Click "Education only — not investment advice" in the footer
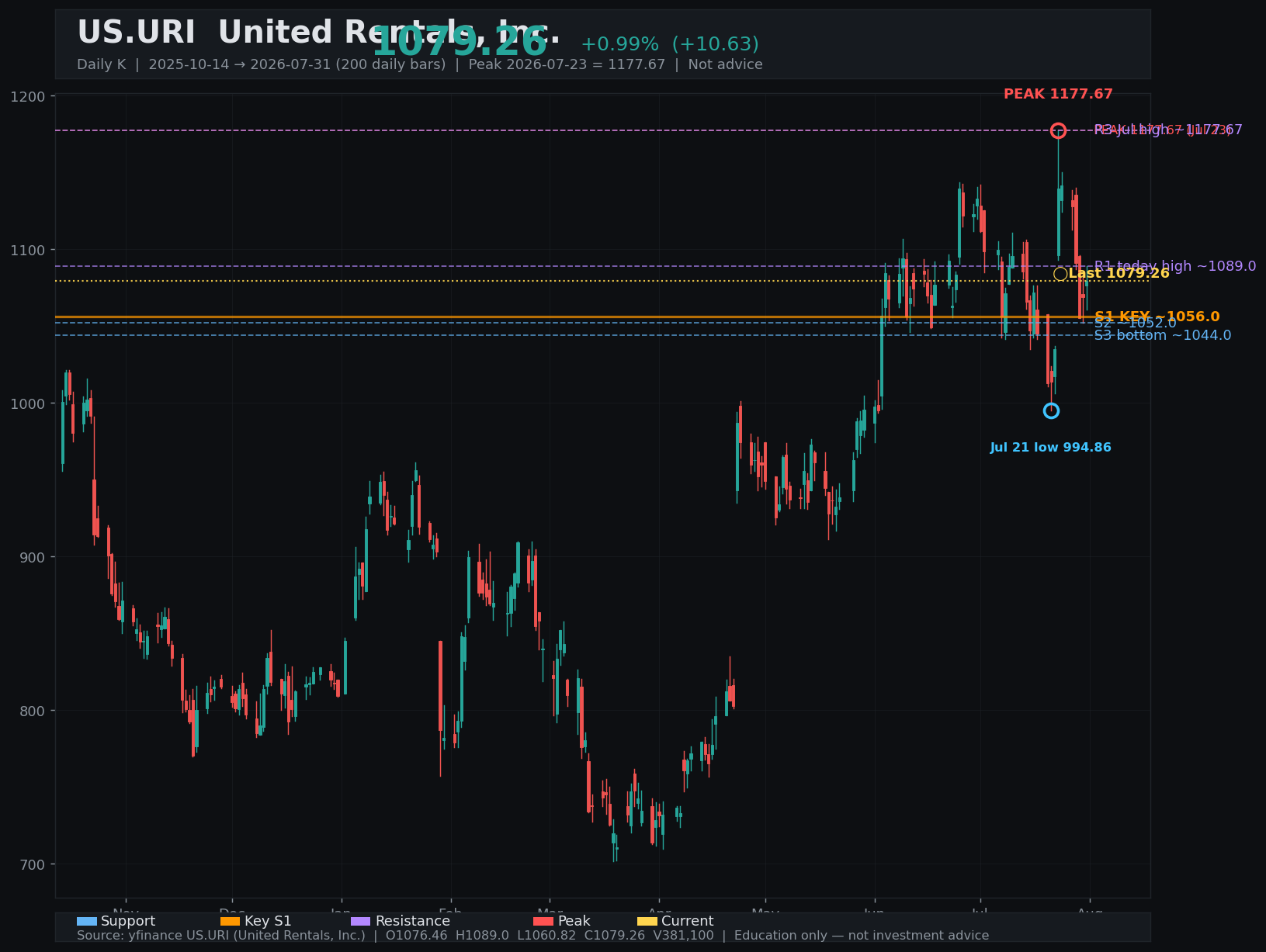Viewport: 1266px width, 952px height. [862, 936]
